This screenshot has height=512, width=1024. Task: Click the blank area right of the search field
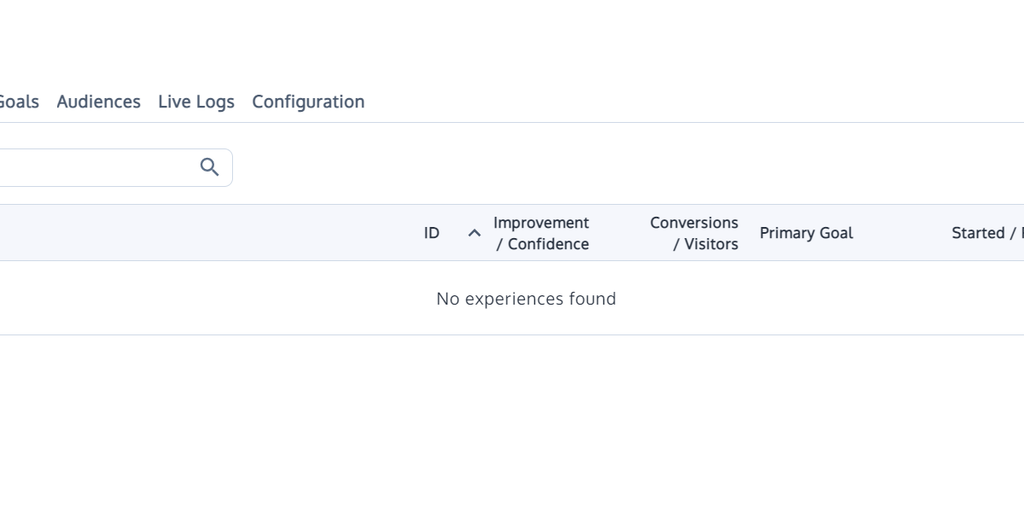600,167
